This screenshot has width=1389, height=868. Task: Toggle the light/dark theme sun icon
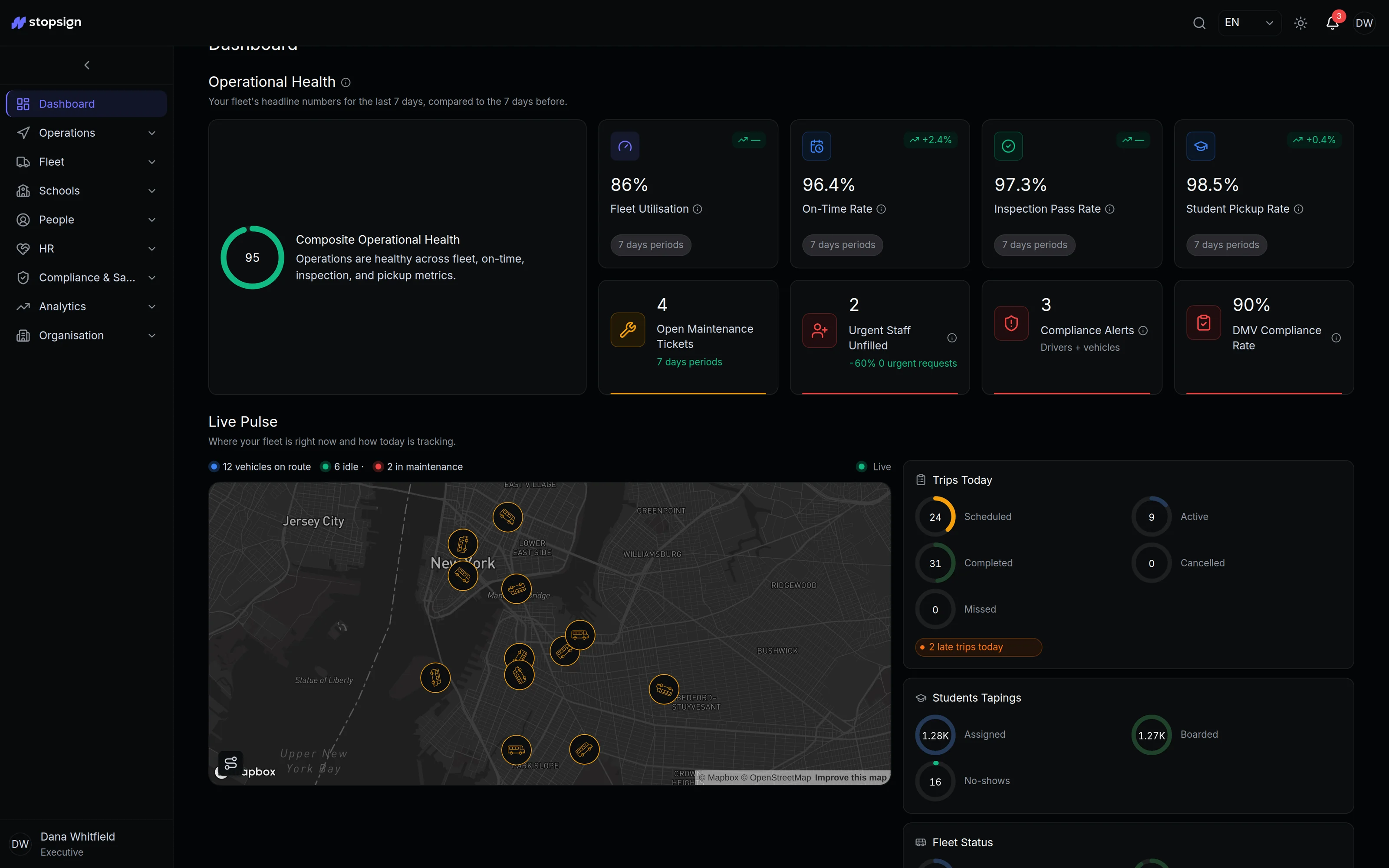click(x=1300, y=23)
